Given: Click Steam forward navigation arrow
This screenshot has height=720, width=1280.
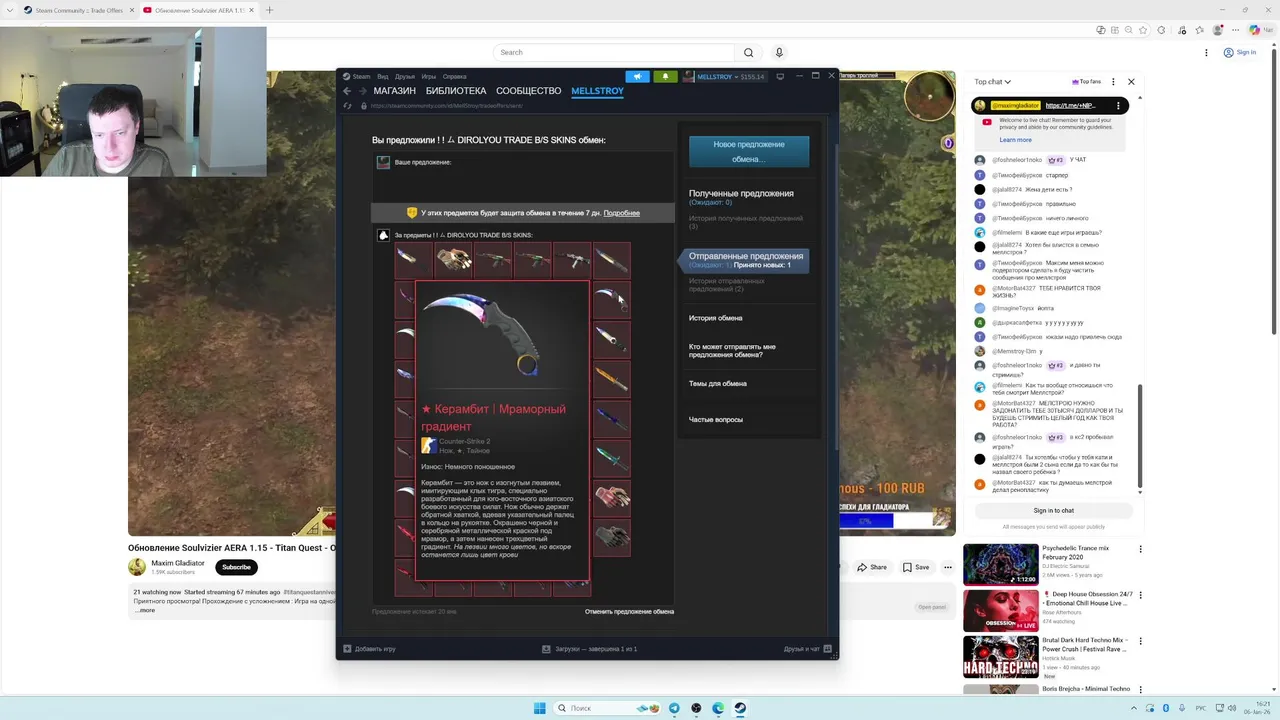Looking at the screenshot, I should point(362,91).
